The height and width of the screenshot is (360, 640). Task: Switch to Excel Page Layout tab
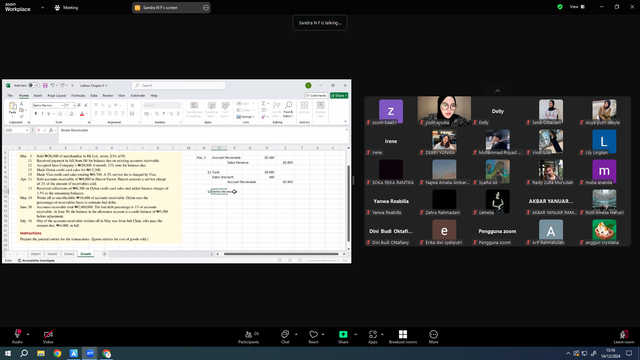57,96
